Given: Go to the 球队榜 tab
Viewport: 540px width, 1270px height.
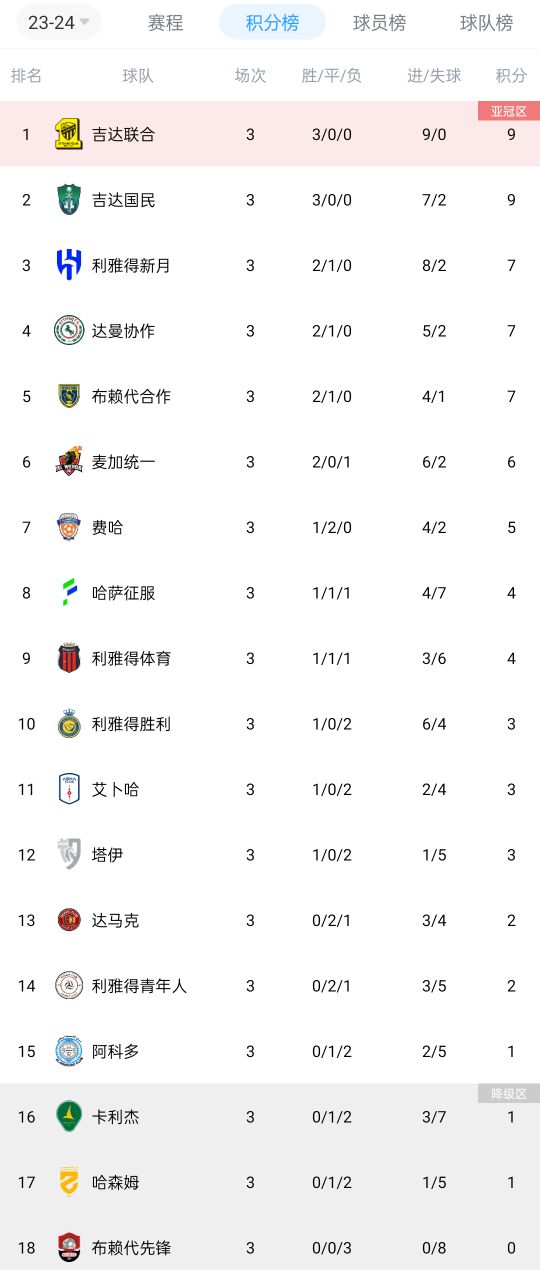Looking at the screenshot, I should click(x=486, y=22).
